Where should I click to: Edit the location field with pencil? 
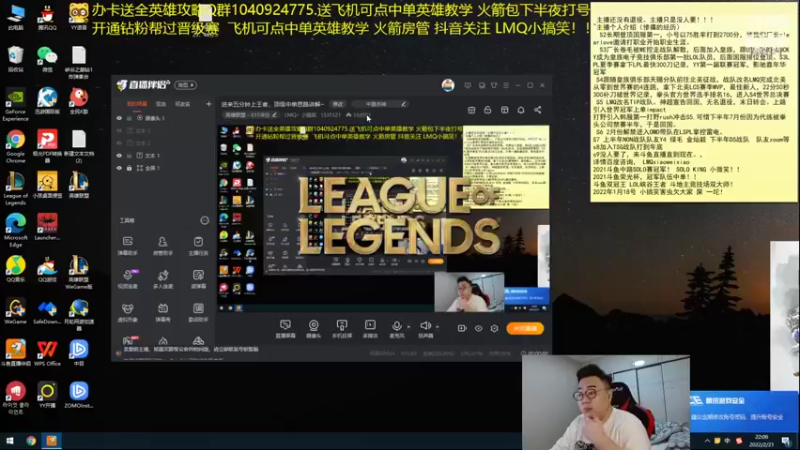[403, 104]
